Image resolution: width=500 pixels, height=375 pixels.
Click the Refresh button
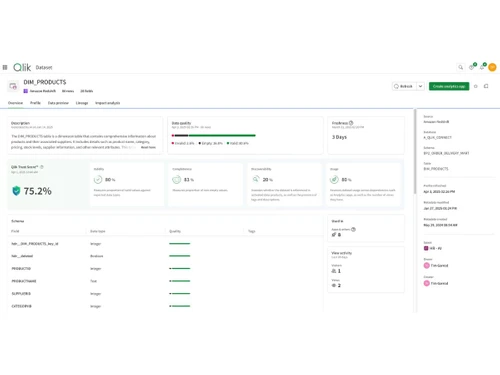404,86
